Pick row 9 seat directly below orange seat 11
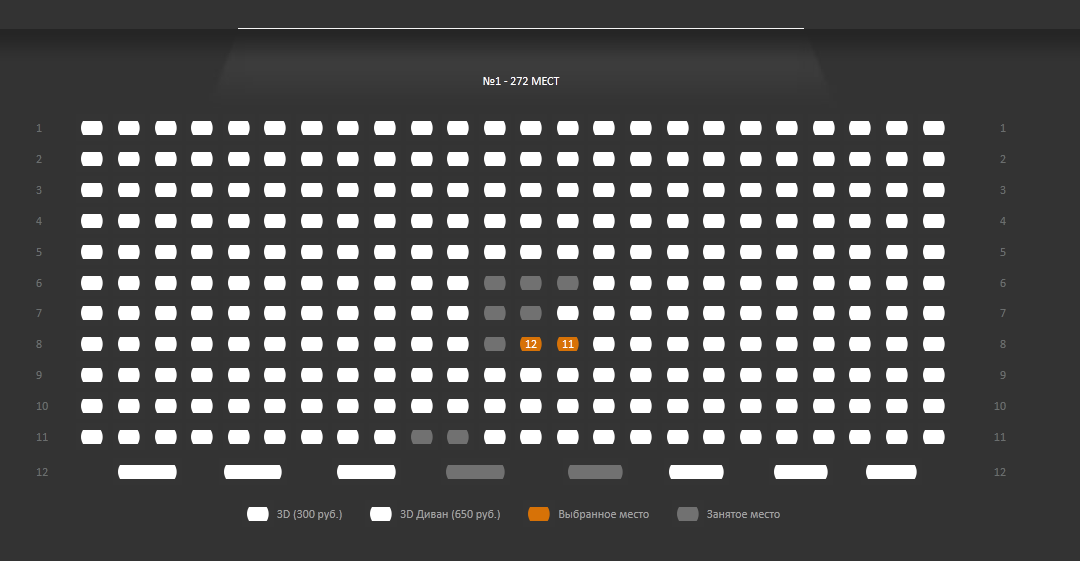This screenshot has width=1080, height=561. pos(568,375)
